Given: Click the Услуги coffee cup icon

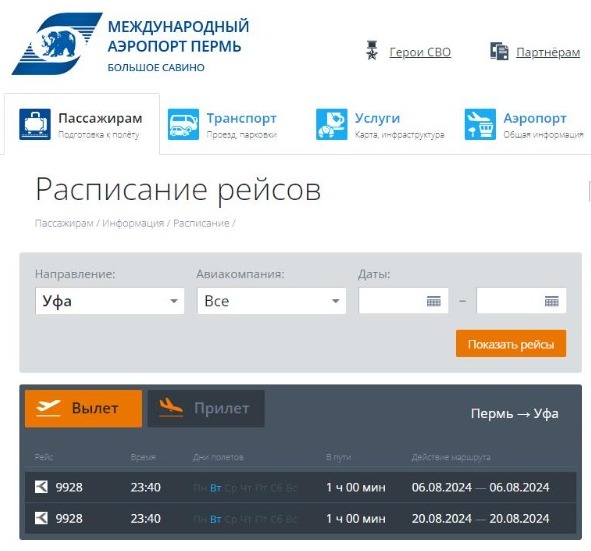Looking at the screenshot, I should pyautogui.click(x=331, y=124).
